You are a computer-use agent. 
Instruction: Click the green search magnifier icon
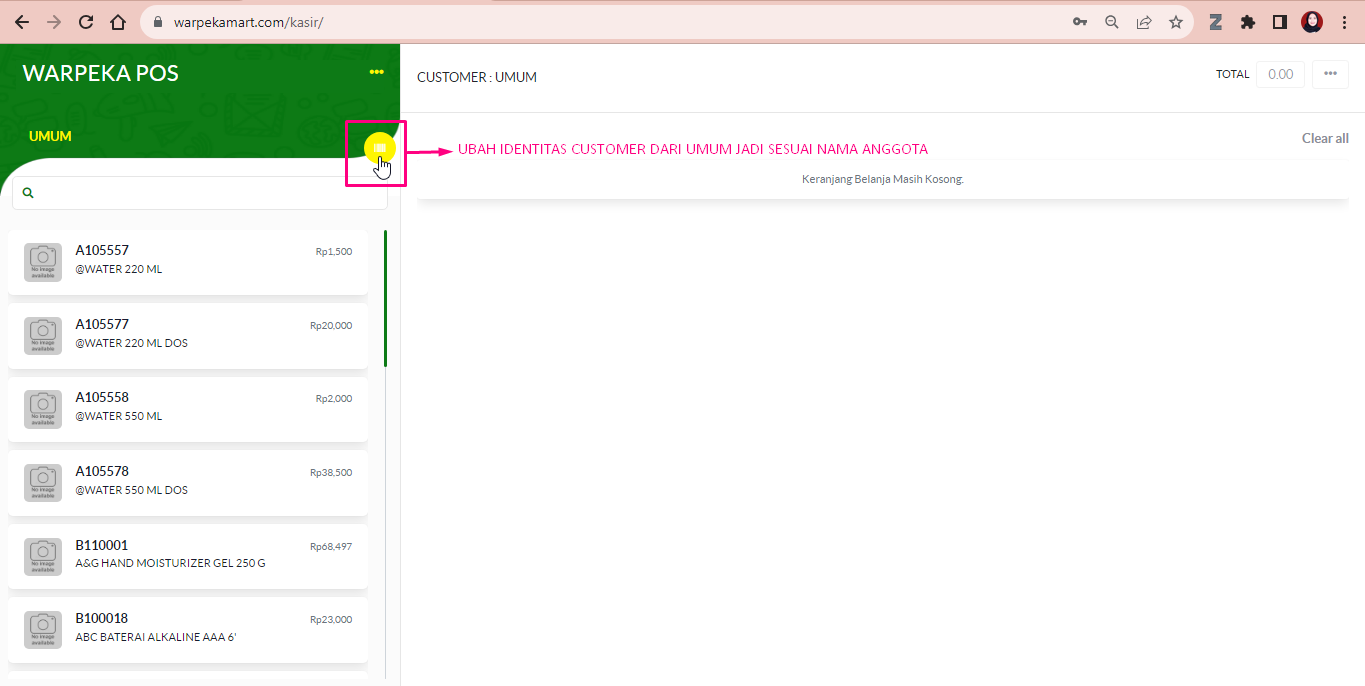pos(28,193)
